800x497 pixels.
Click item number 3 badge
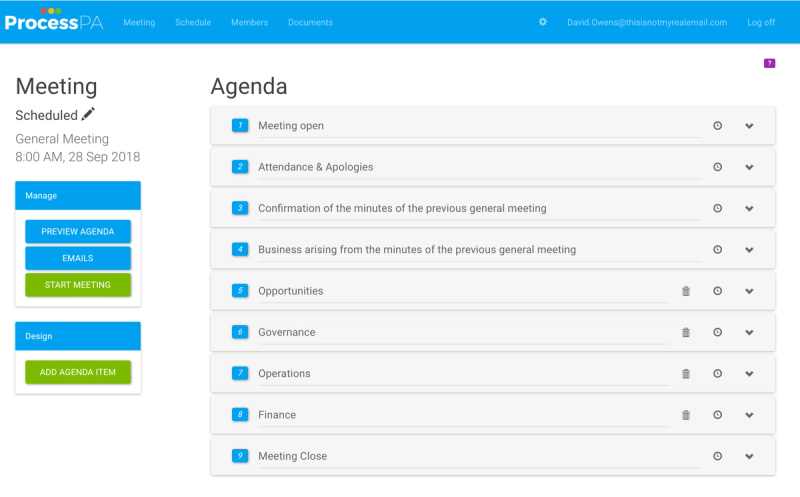240,208
